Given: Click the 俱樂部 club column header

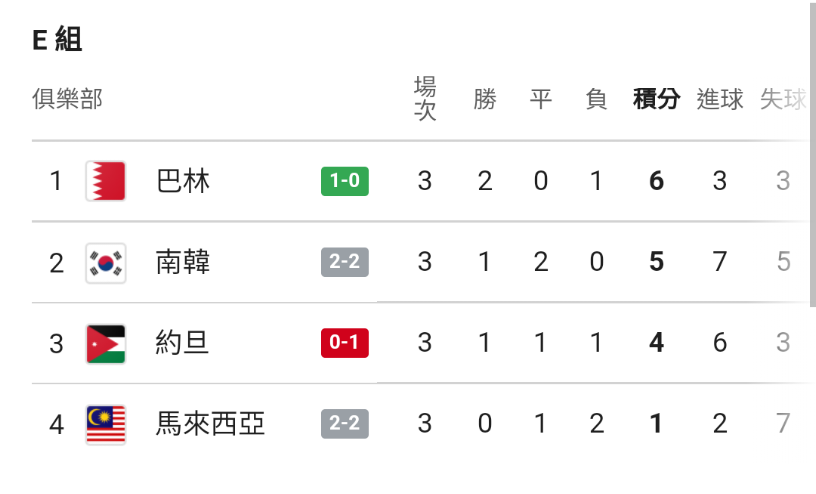Looking at the screenshot, I should (67, 99).
